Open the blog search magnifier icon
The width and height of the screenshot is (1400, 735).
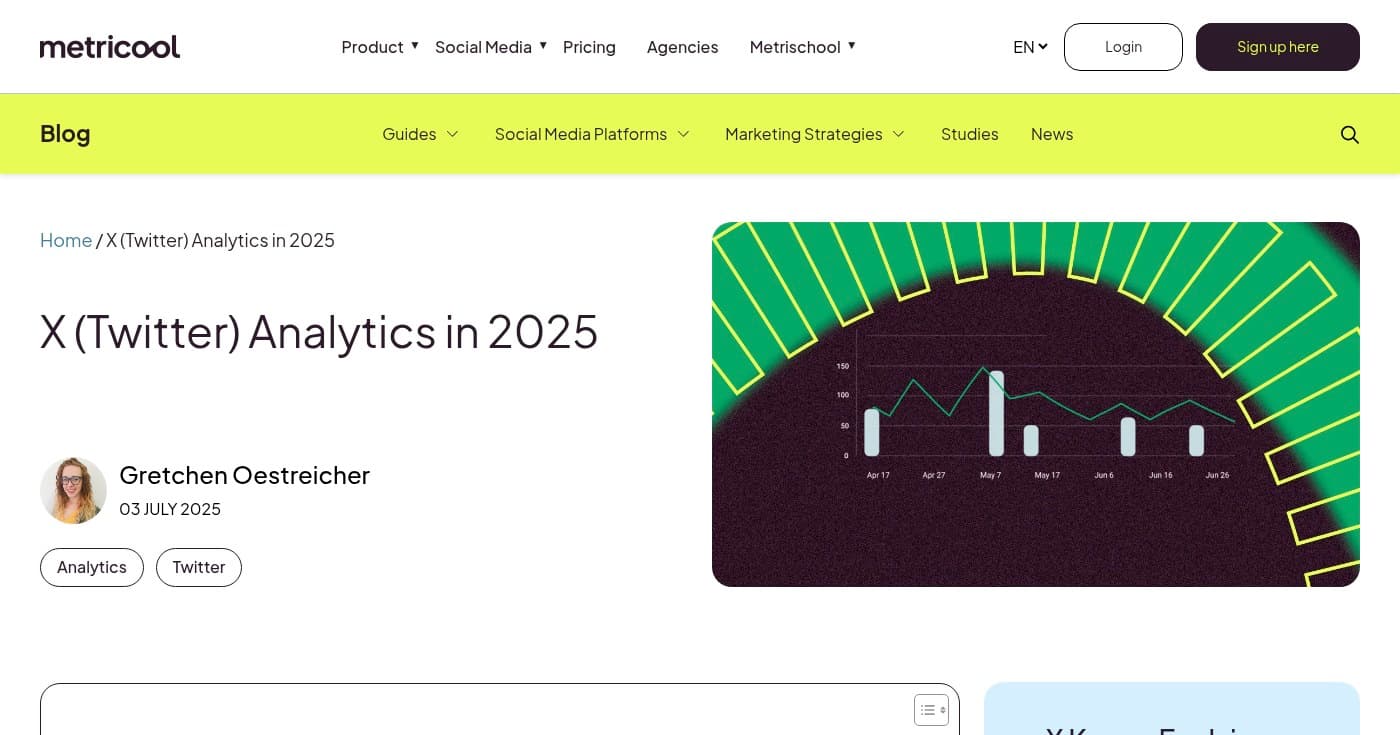[1349, 134]
